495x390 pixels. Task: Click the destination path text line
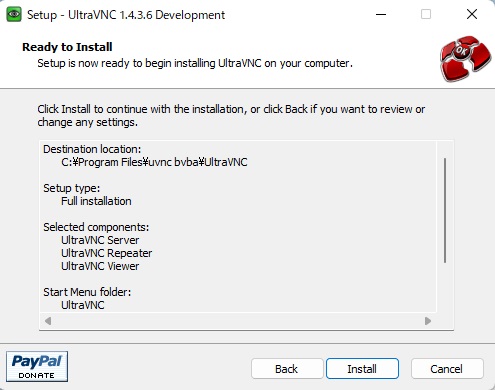[154, 162]
